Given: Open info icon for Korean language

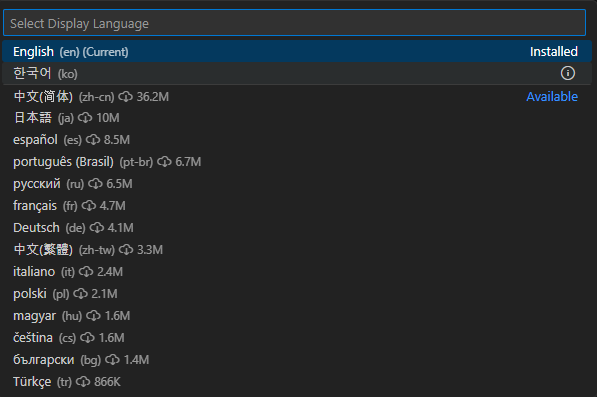Looking at the screenshot, I should (x=568, y=73).
